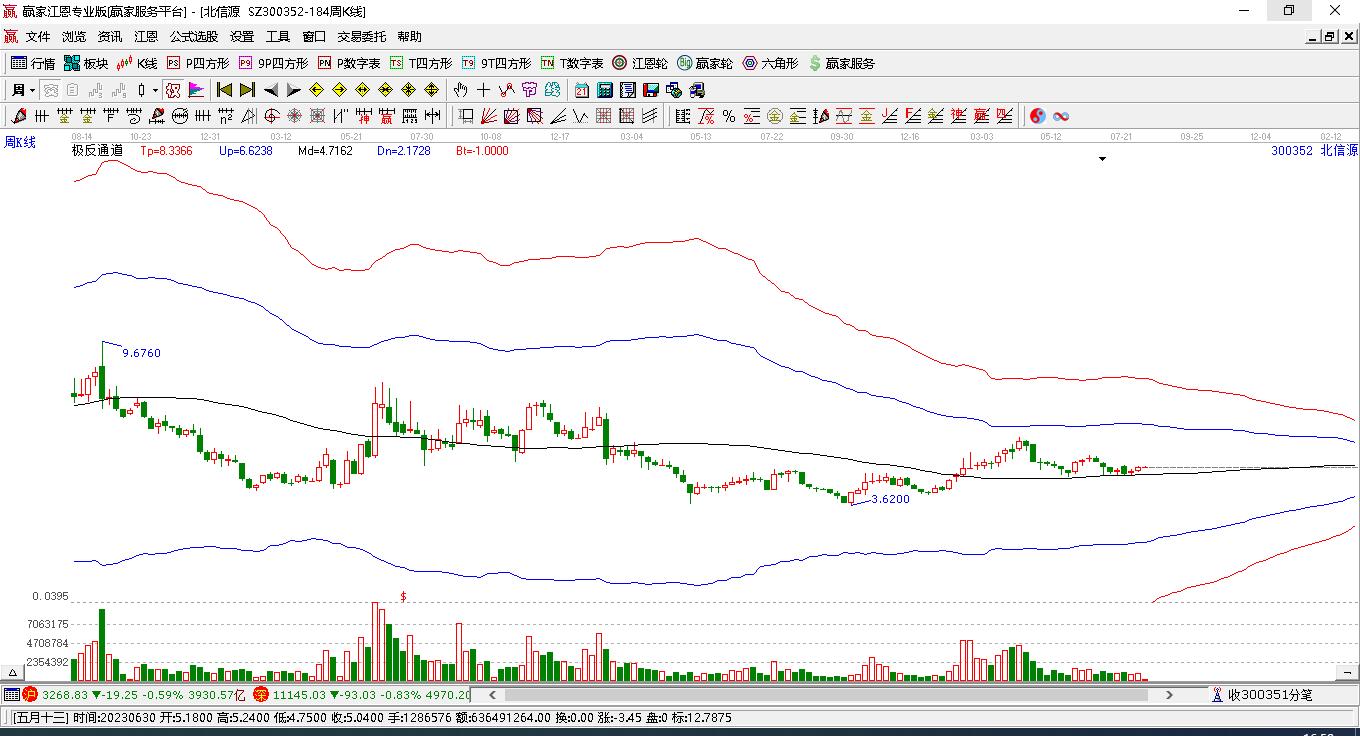This screenshot has width=1360, height=736.
Task: Click the black right arrow
Action: tap(293, 90)
